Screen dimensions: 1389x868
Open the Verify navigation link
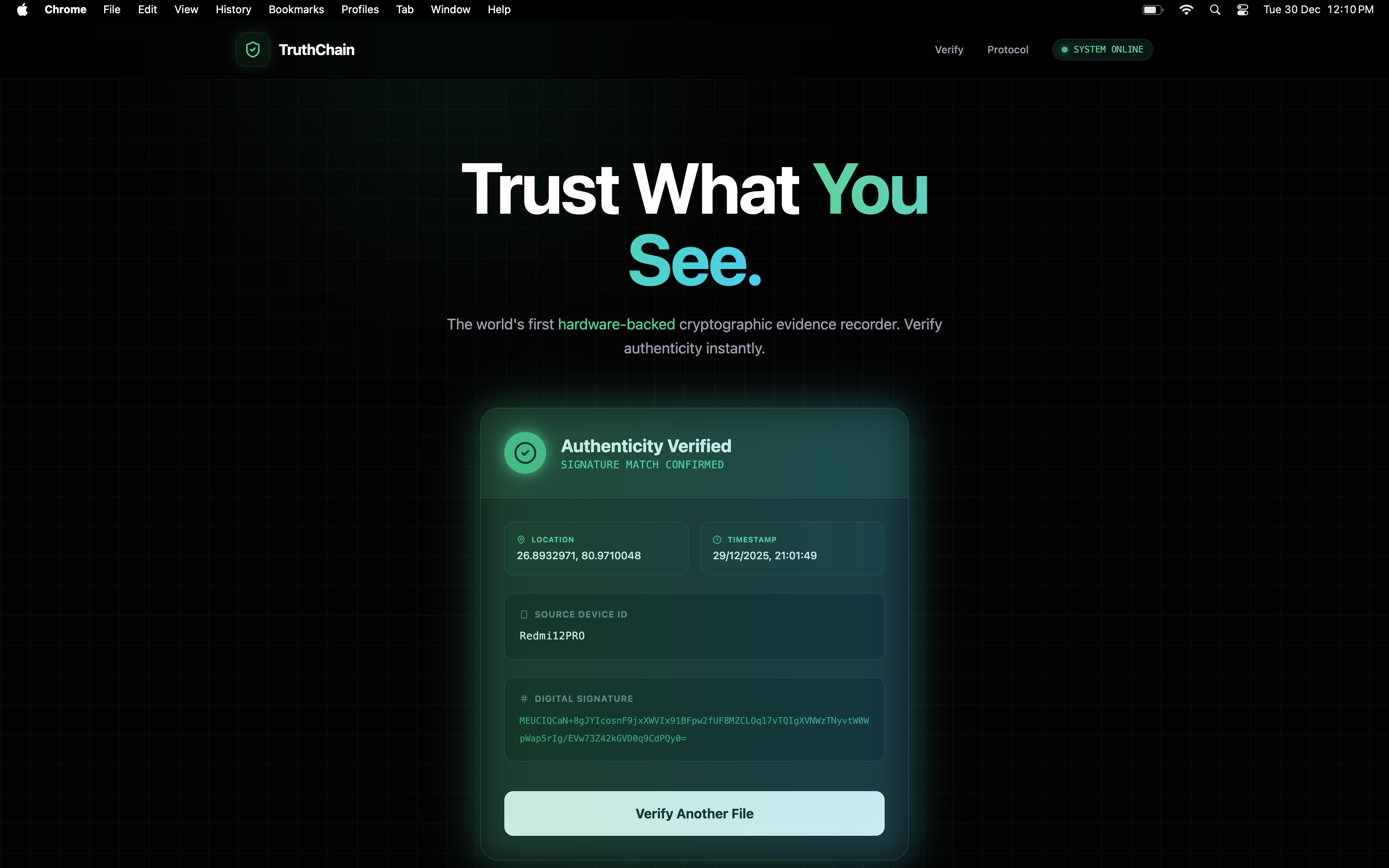click(x=949, y=50)
